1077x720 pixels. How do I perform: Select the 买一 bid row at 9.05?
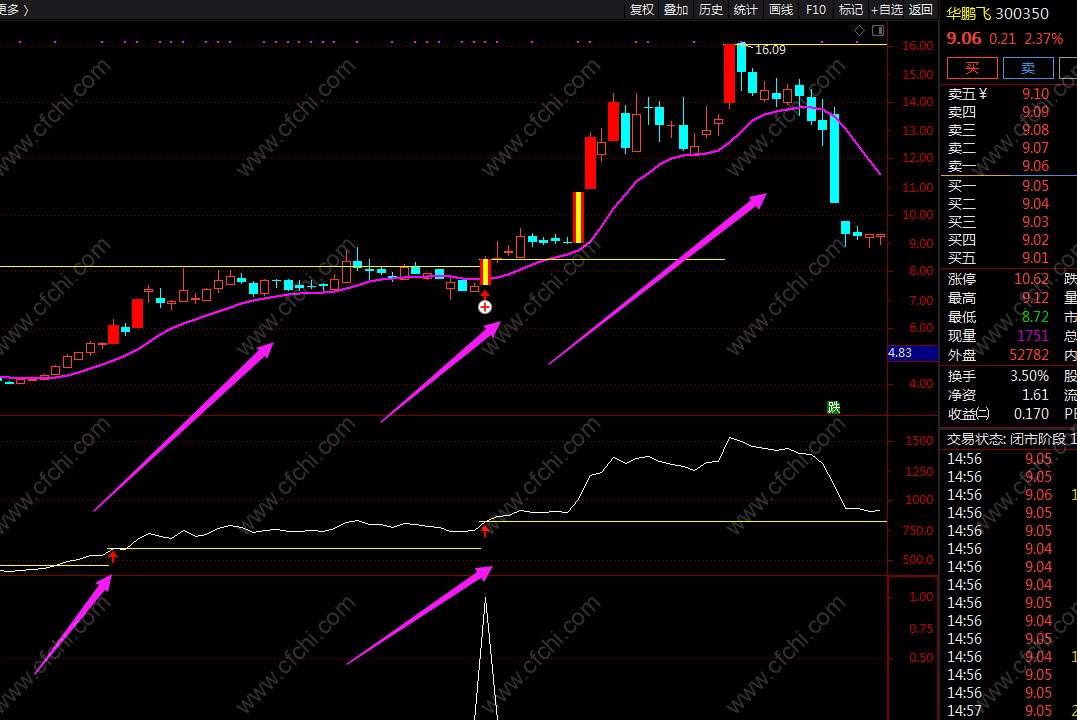(1008, 185)
